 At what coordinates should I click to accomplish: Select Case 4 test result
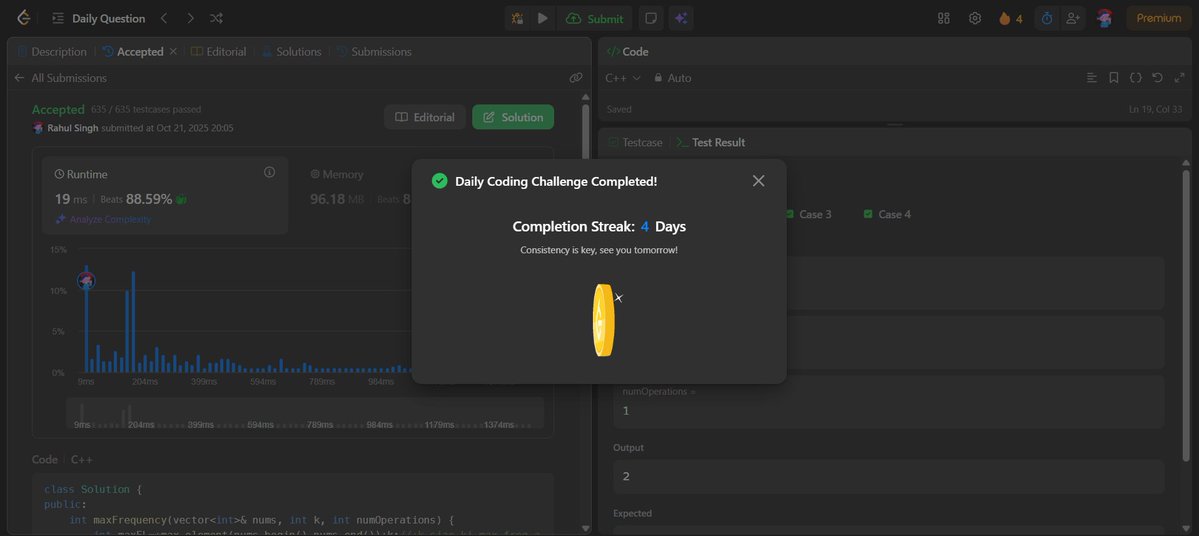(887, 214)
